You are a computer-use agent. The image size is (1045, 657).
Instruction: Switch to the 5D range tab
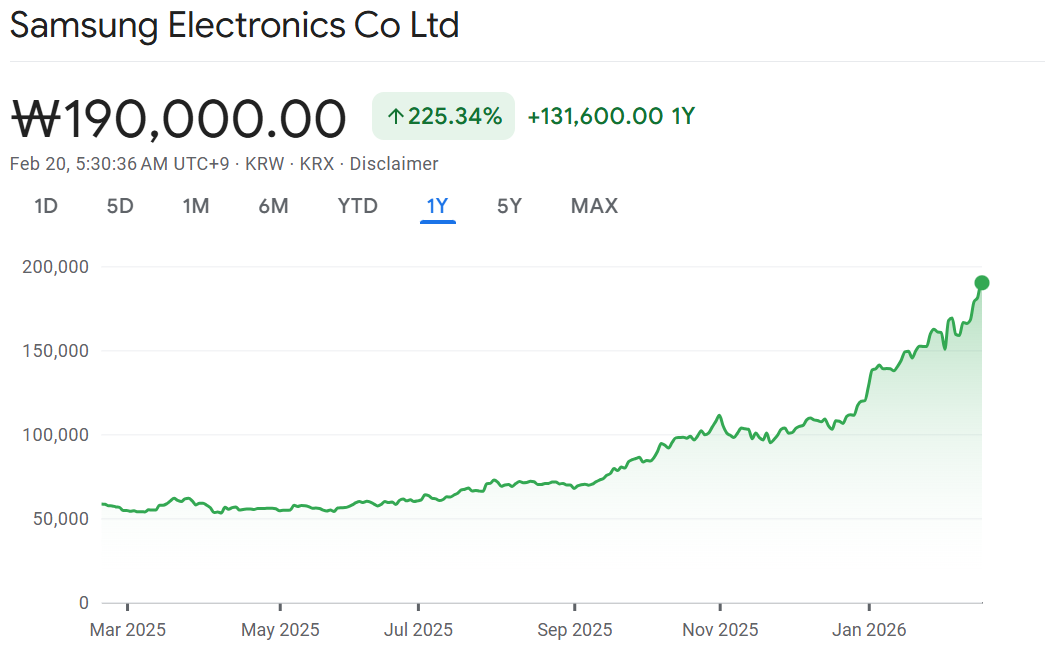120,206
